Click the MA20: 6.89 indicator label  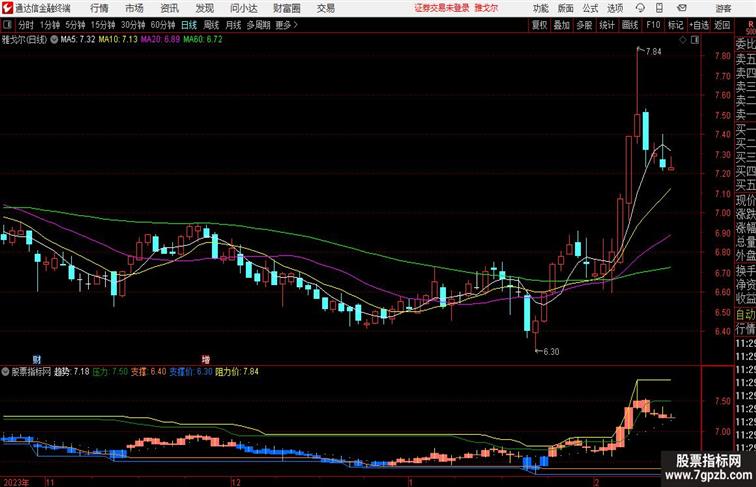[160, 40]
